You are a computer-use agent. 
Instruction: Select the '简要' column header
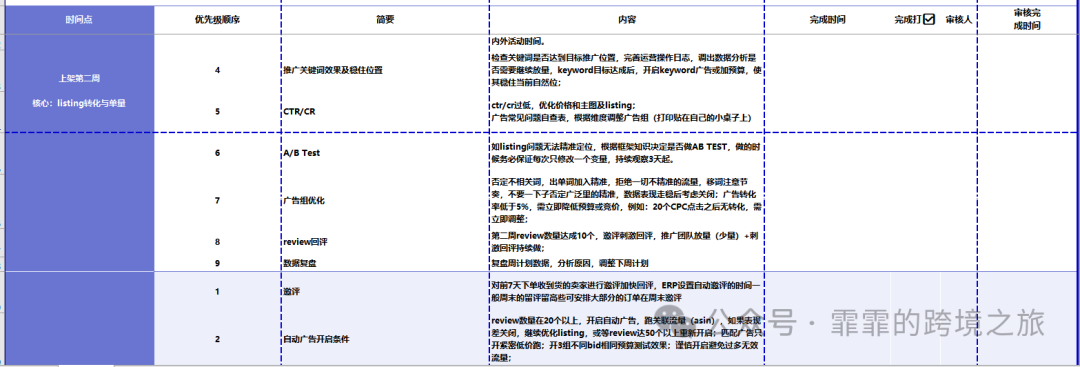click(385, 20)
